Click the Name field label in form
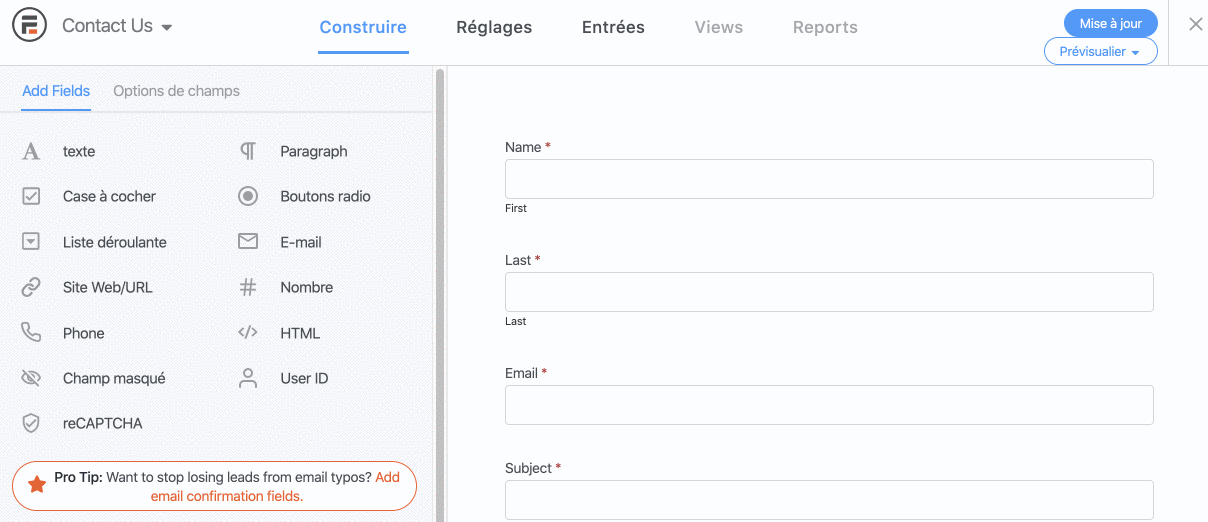Image resolution: width=1208 pixels, height=522 pixels. tap(528, 147)
